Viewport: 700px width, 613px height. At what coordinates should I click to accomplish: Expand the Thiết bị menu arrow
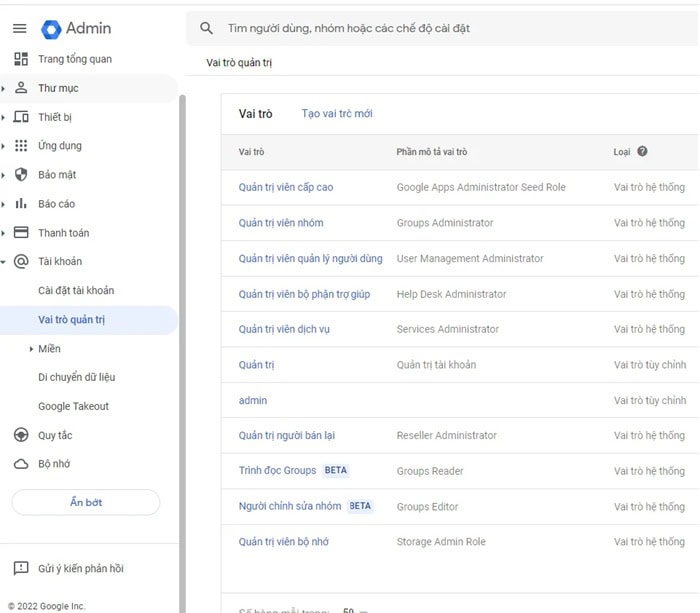pyautogui.click(x=3, y=117)
